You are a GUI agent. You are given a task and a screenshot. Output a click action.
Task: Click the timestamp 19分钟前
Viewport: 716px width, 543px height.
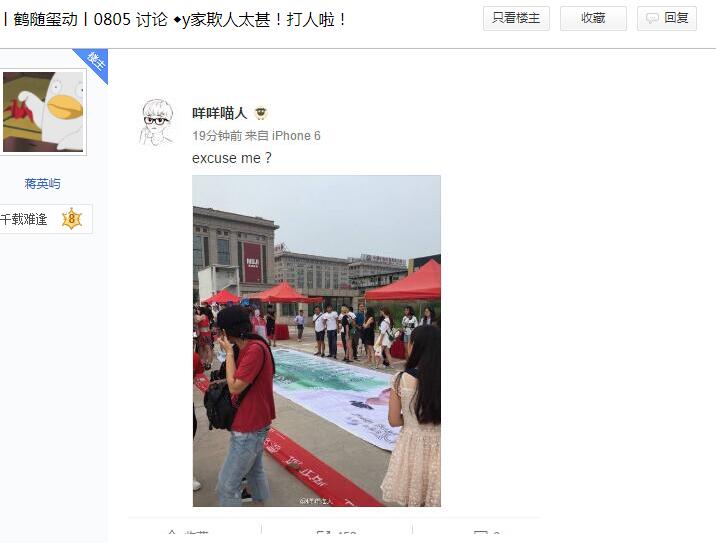[217, 136]
